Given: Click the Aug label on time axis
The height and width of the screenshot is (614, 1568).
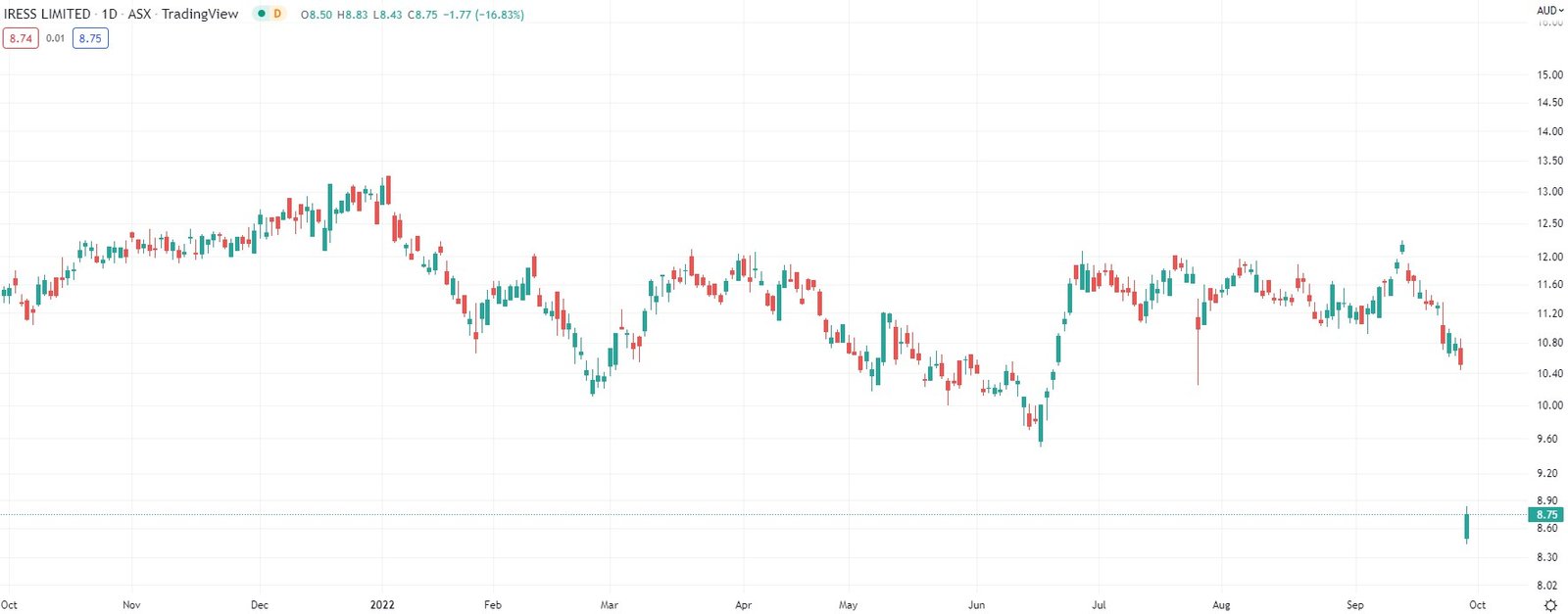Looking at the screenshot, I should (x=1221, y=604).
